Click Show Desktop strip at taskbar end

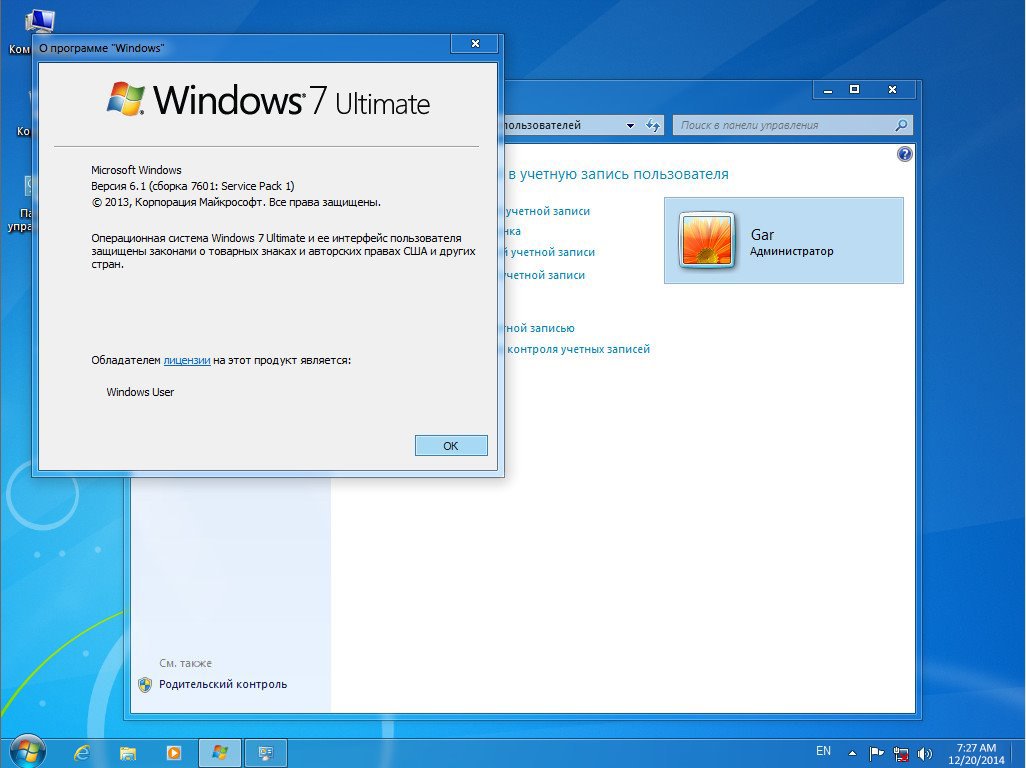[x=1019, y=754]
